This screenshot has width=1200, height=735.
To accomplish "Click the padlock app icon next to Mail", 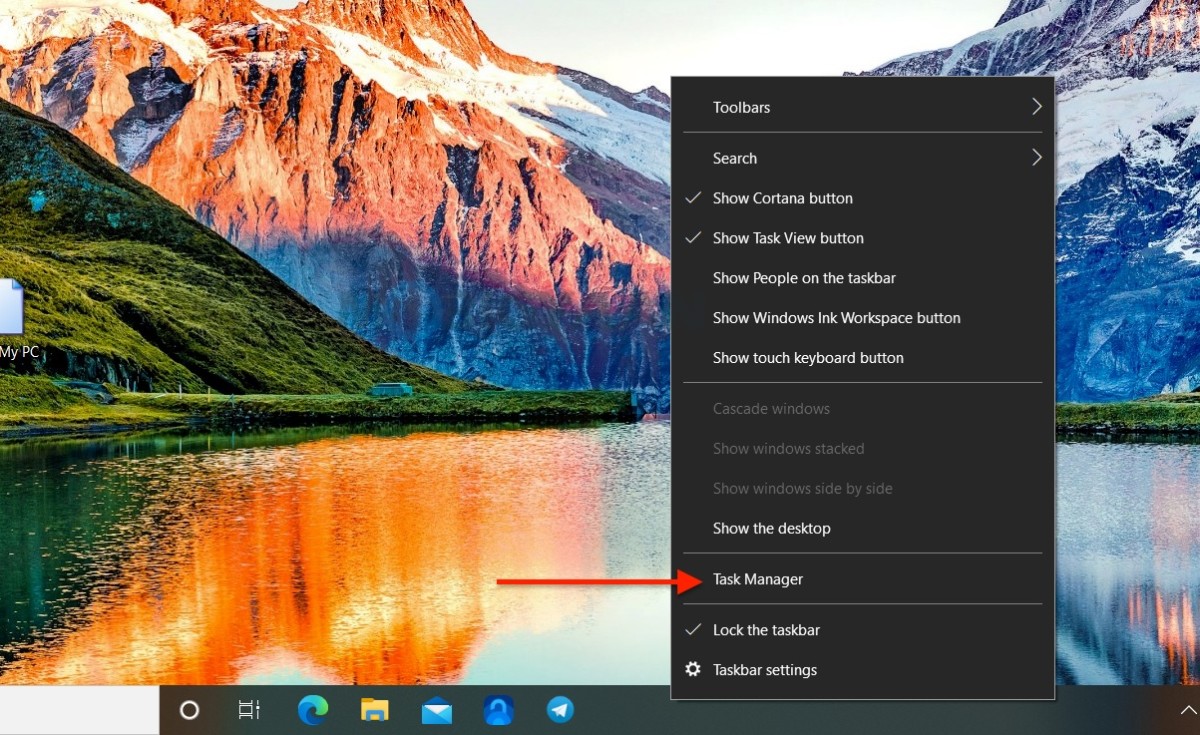I will tap(497, 710).
